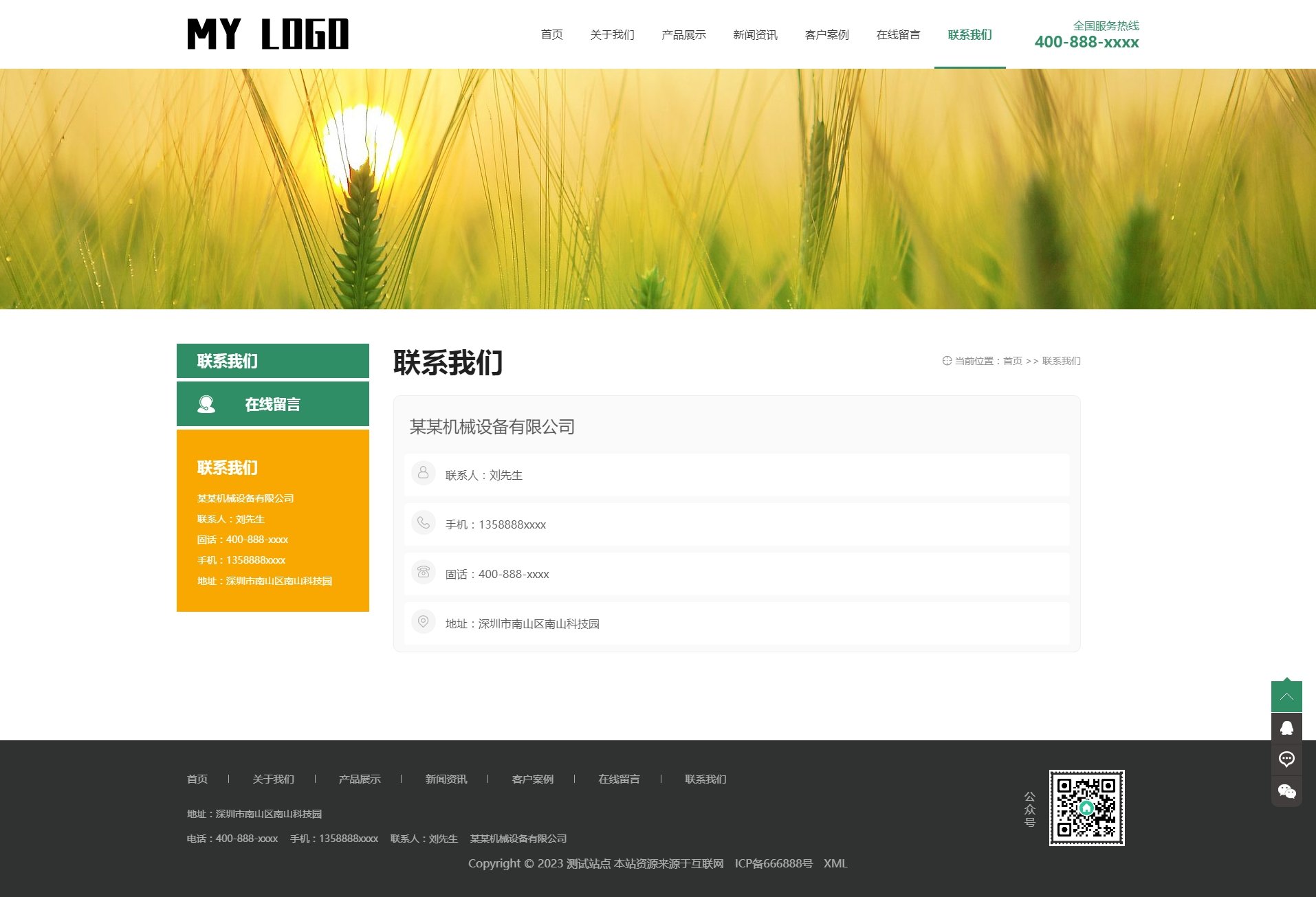Image resolution: width=1316 pixels, height=897 pixels.
Task: Click the green back-to-top arrow icon
Action: pyautogui.click(x=1286, y=696)
